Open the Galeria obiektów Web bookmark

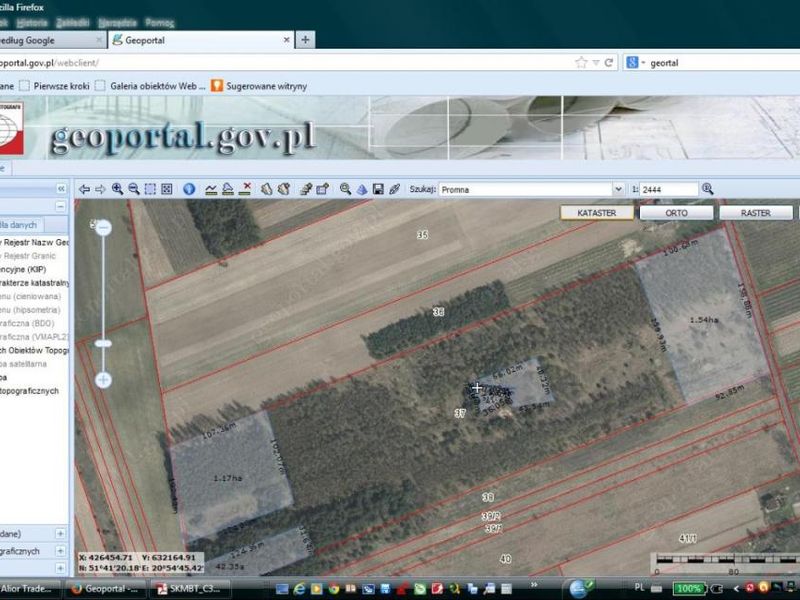tap(152, 86)
